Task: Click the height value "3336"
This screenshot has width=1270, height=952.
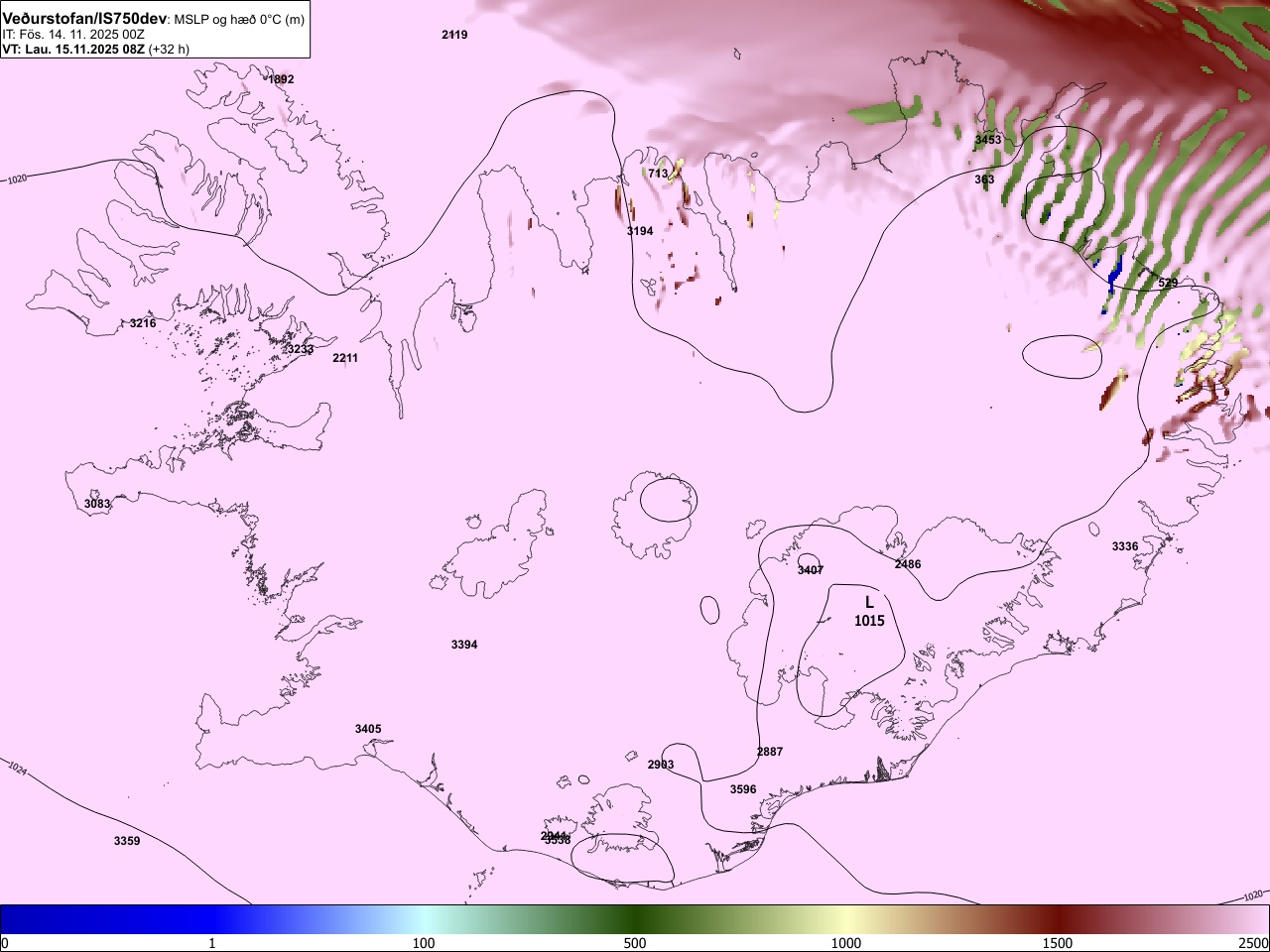Action: pos(1125,546)
